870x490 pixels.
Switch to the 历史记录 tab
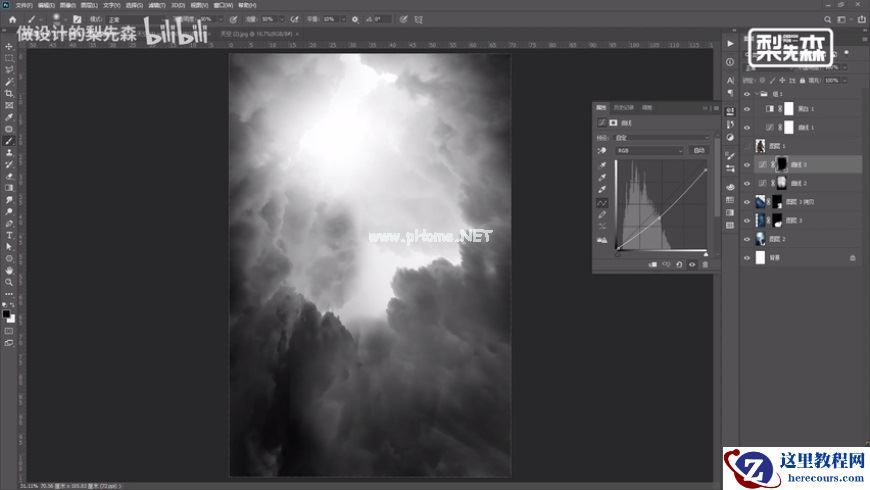click(624, 108)
